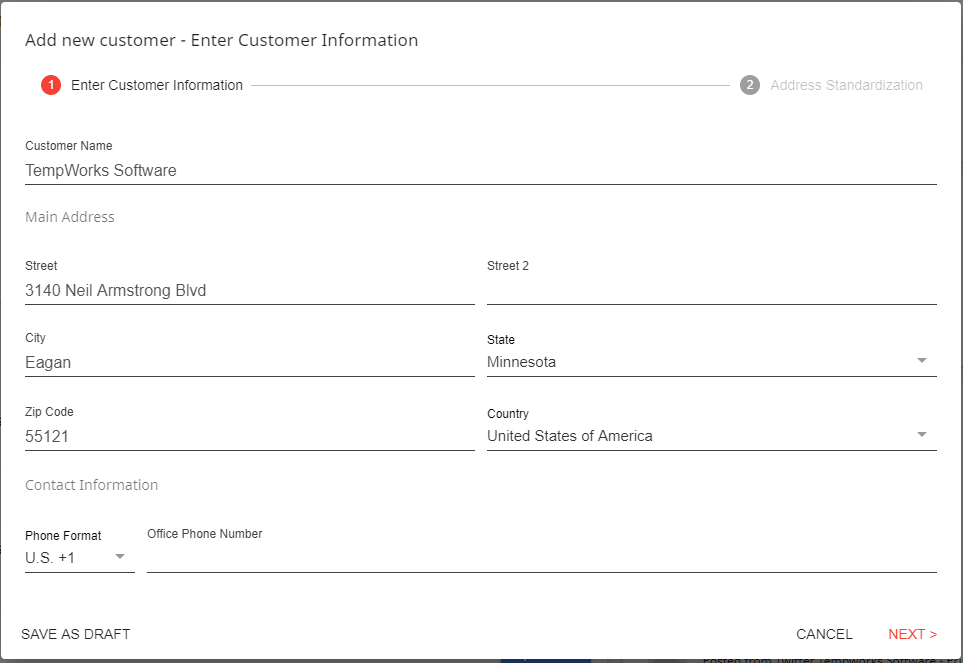
Task: Switch to Address Standardization step
Action: tap(845, 85)
